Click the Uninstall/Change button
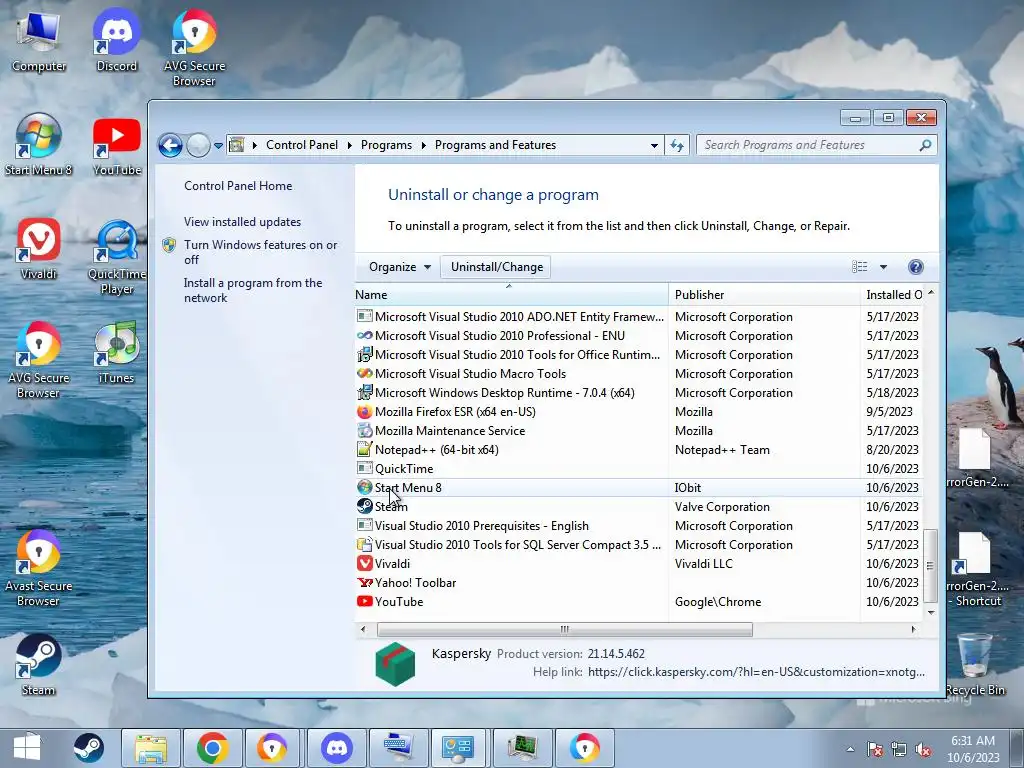The height and width of the screenshot is (768, 1024). 496,266
